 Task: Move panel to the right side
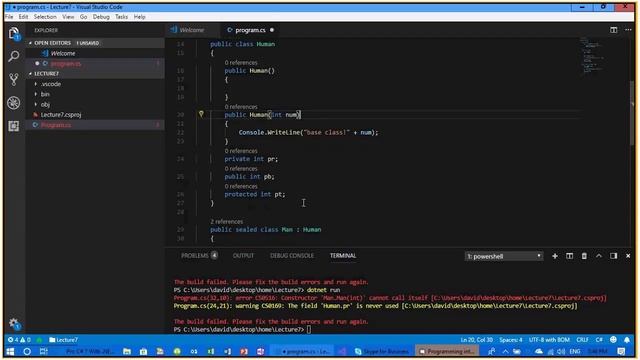[613, 256]
